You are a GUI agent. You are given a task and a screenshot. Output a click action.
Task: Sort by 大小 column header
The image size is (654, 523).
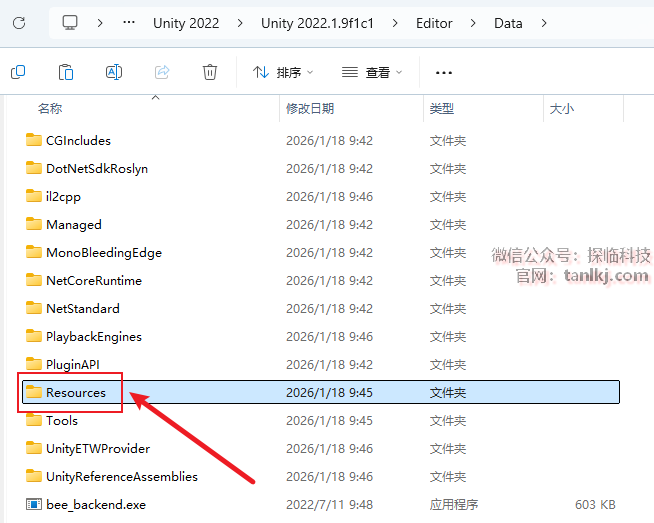coord(562,108)
